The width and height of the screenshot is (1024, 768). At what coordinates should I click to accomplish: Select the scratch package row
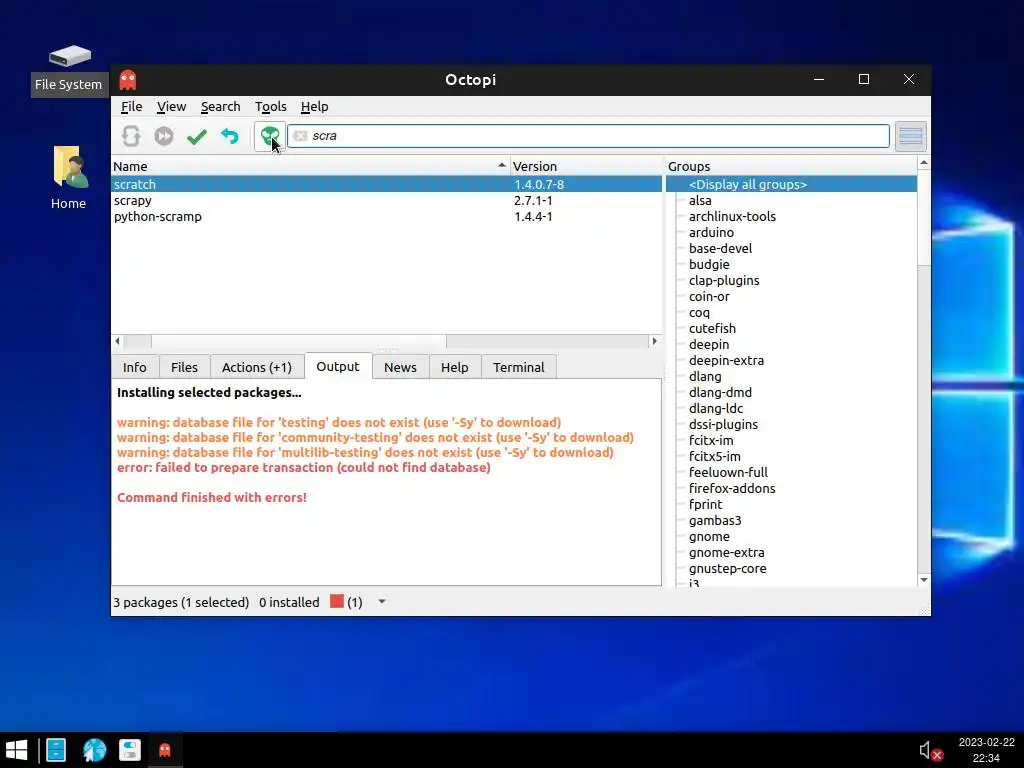[387, 184]
